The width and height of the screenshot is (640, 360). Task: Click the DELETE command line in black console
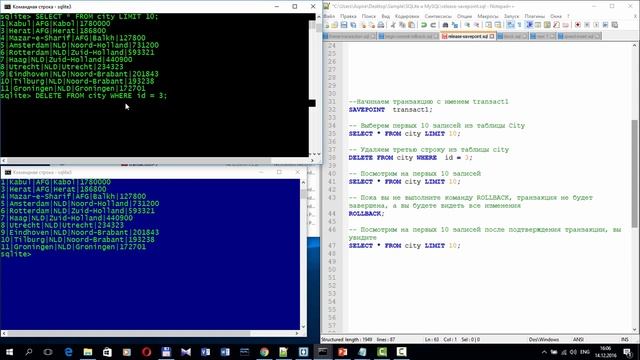point(84,96)
